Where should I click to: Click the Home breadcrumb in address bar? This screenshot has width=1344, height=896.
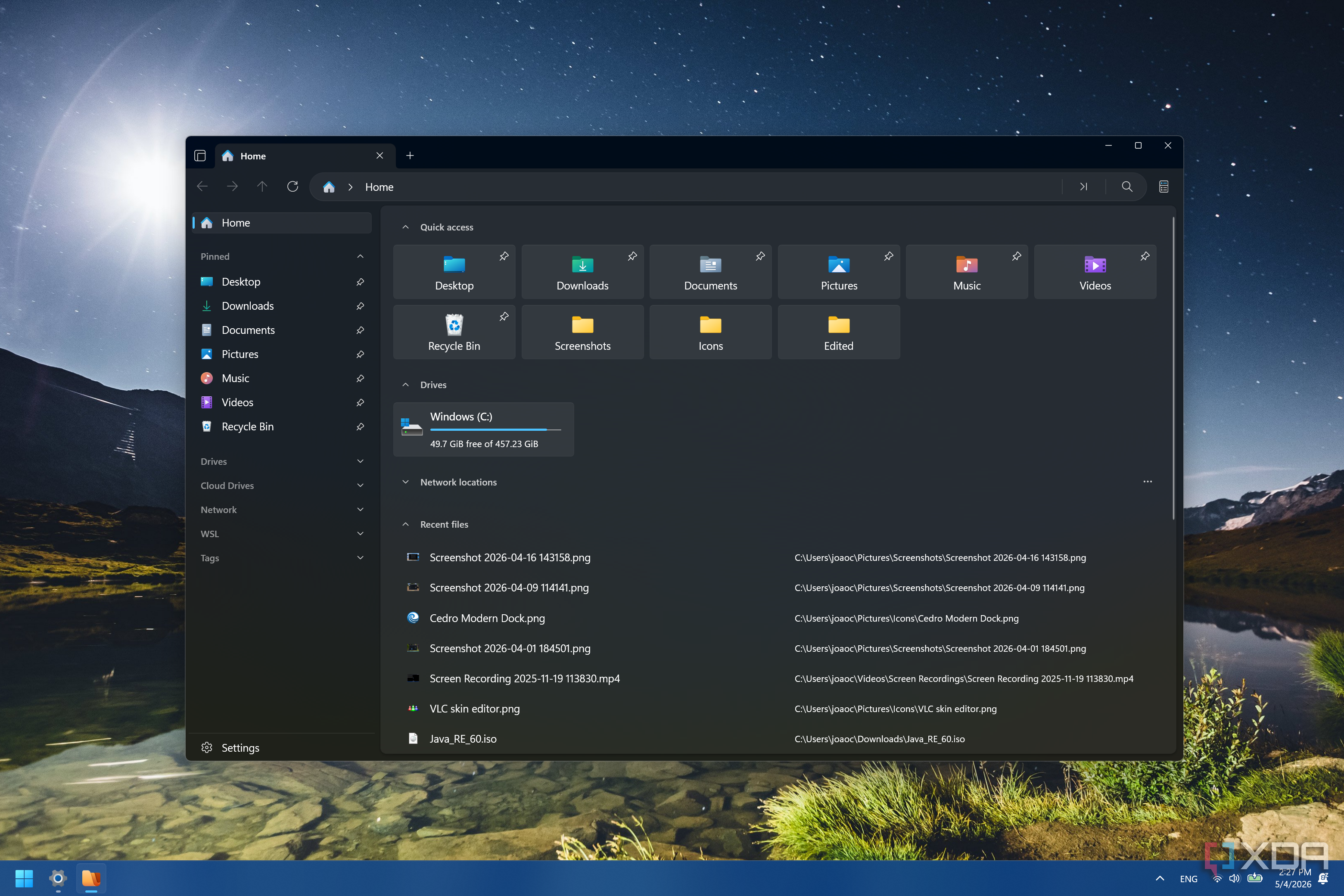(380, 187)
